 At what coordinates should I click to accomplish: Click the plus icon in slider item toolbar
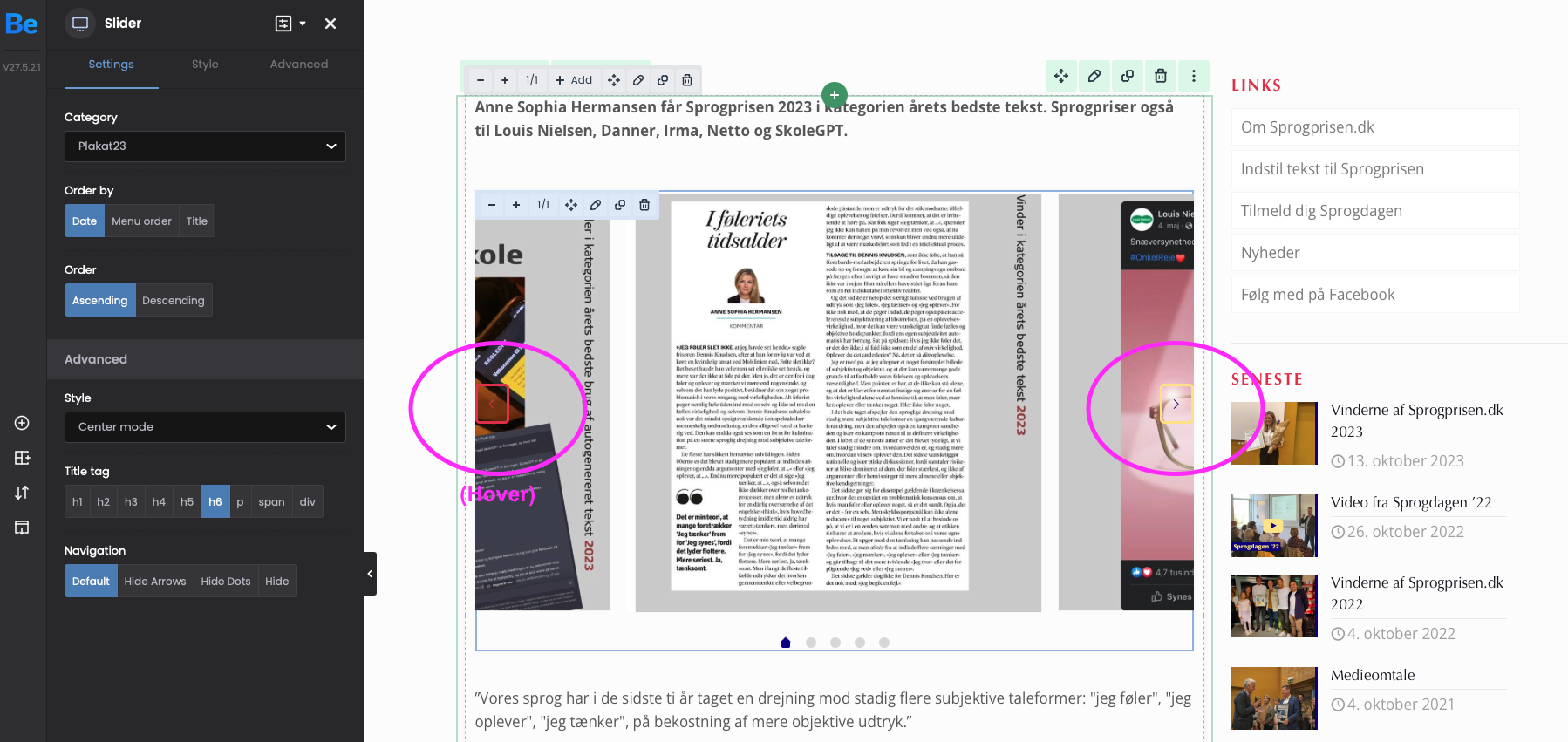coord(516,205)
